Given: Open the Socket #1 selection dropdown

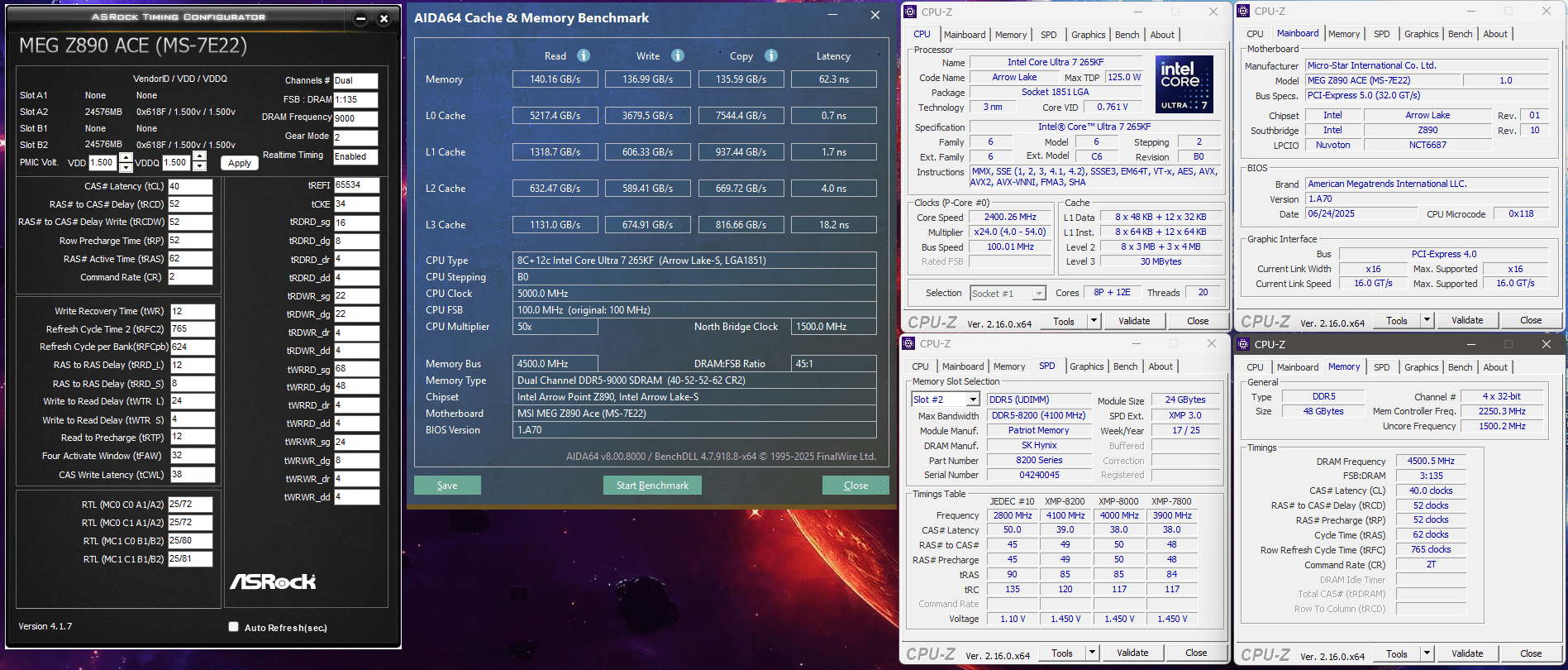Looking at the screenshot, I should pyautogui.click(x=1038, y=294).
